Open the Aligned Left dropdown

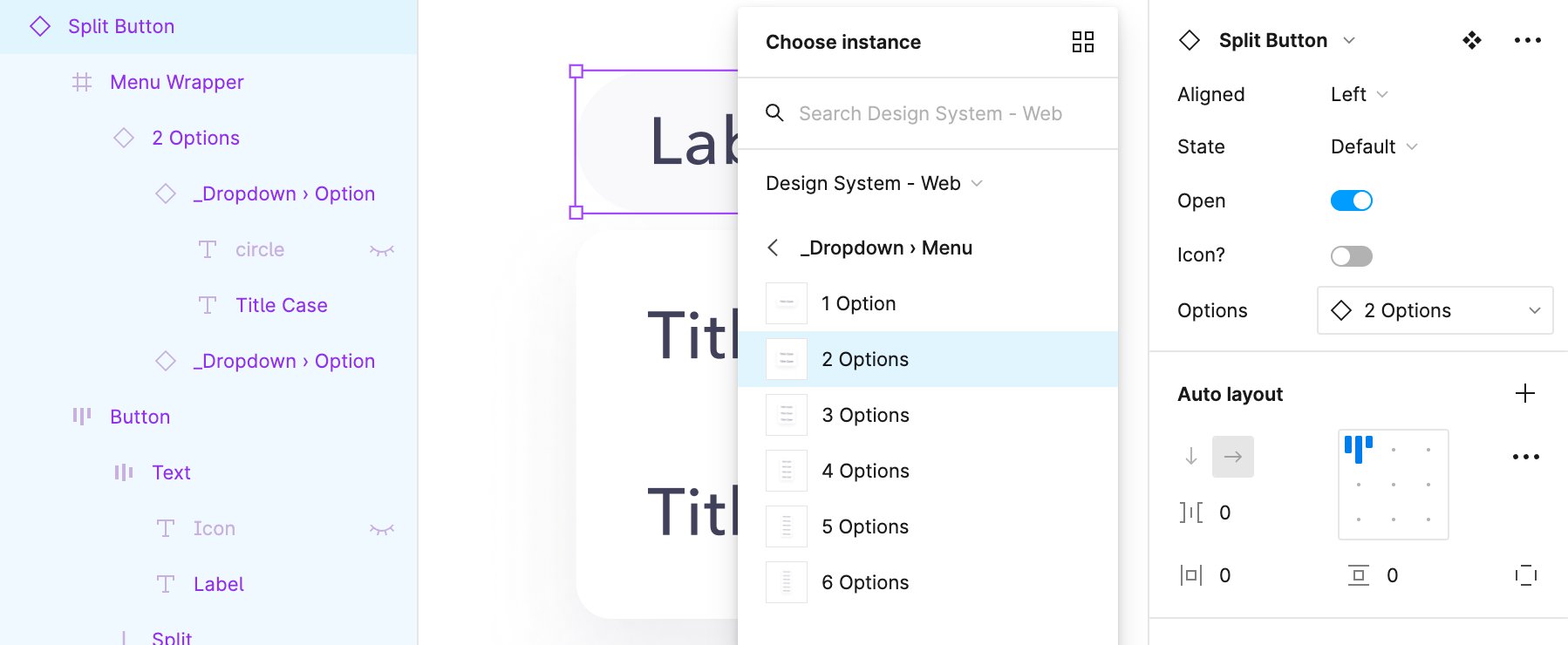(x=1359, y=94)
